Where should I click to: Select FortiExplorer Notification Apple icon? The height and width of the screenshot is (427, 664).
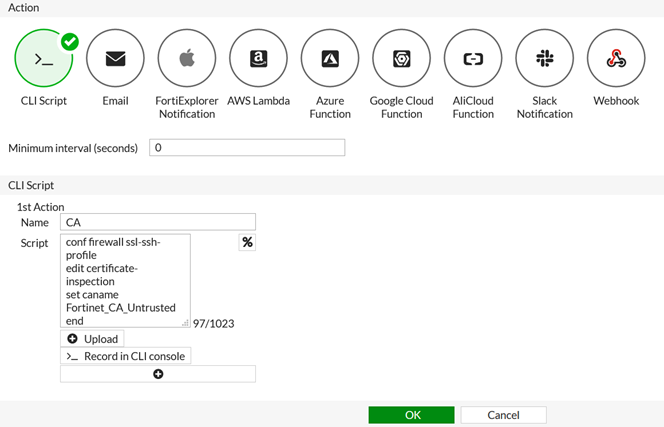click(187, 60)
